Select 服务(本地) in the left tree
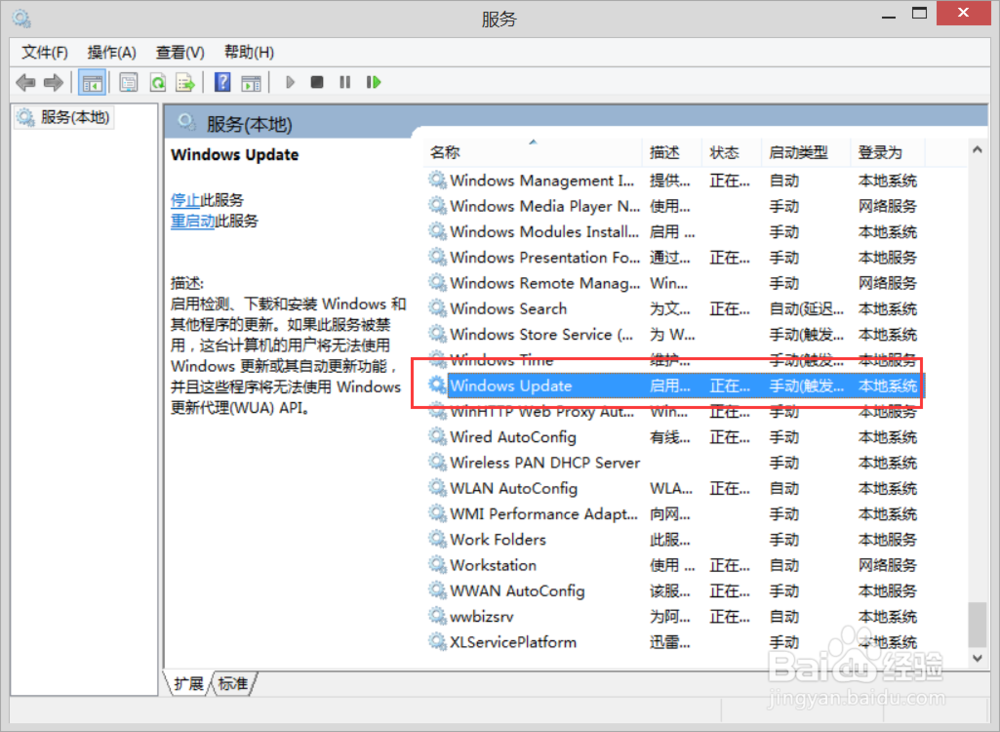 (x=64, y=117)
